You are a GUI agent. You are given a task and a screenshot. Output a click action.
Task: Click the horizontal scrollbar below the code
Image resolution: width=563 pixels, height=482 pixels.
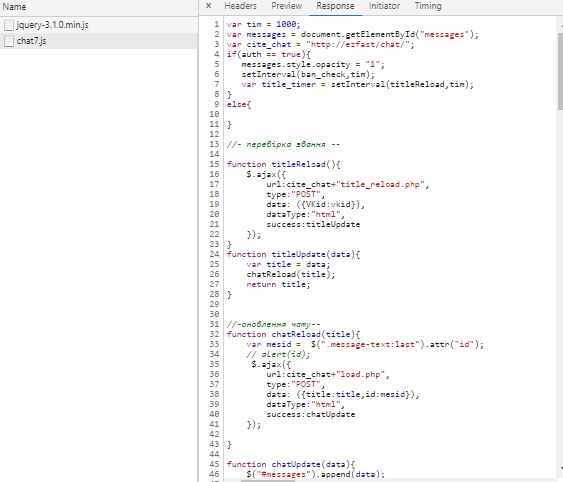pyautogui.click(x=267, y=480)
